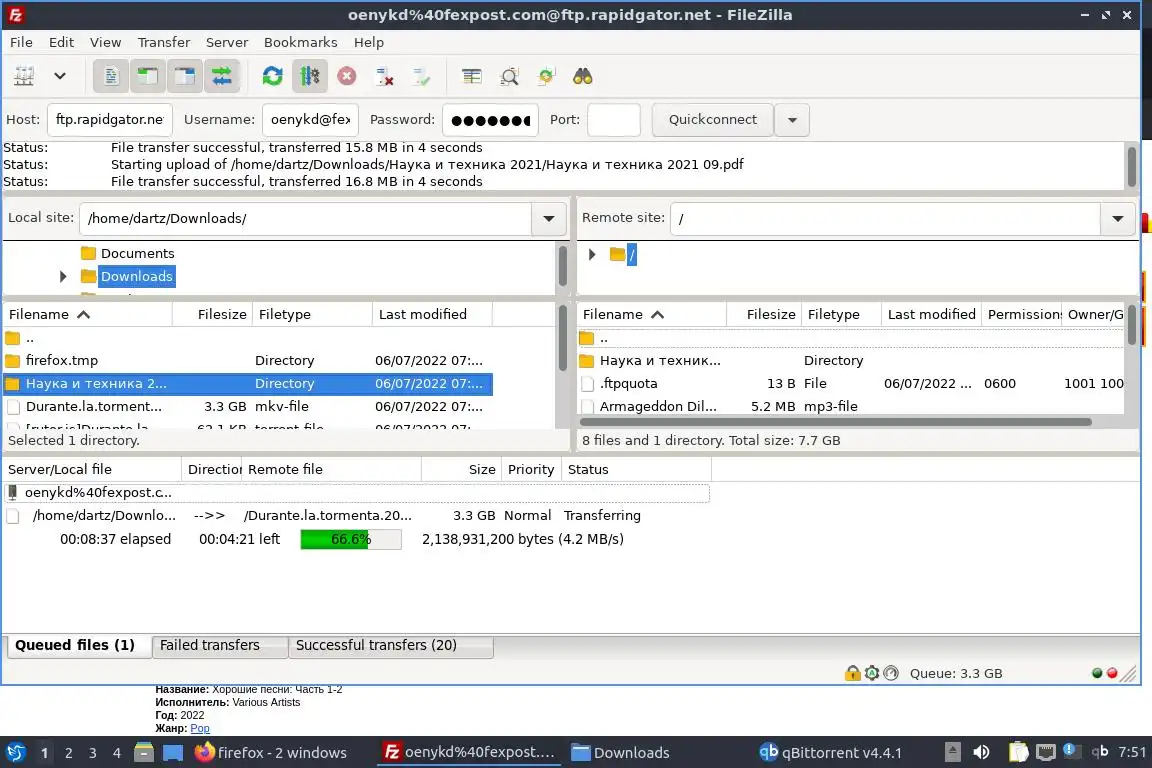Open the Help menu
Viewport: 1152px width, 768px height.
pyautogui.click(x=369, y=42)
